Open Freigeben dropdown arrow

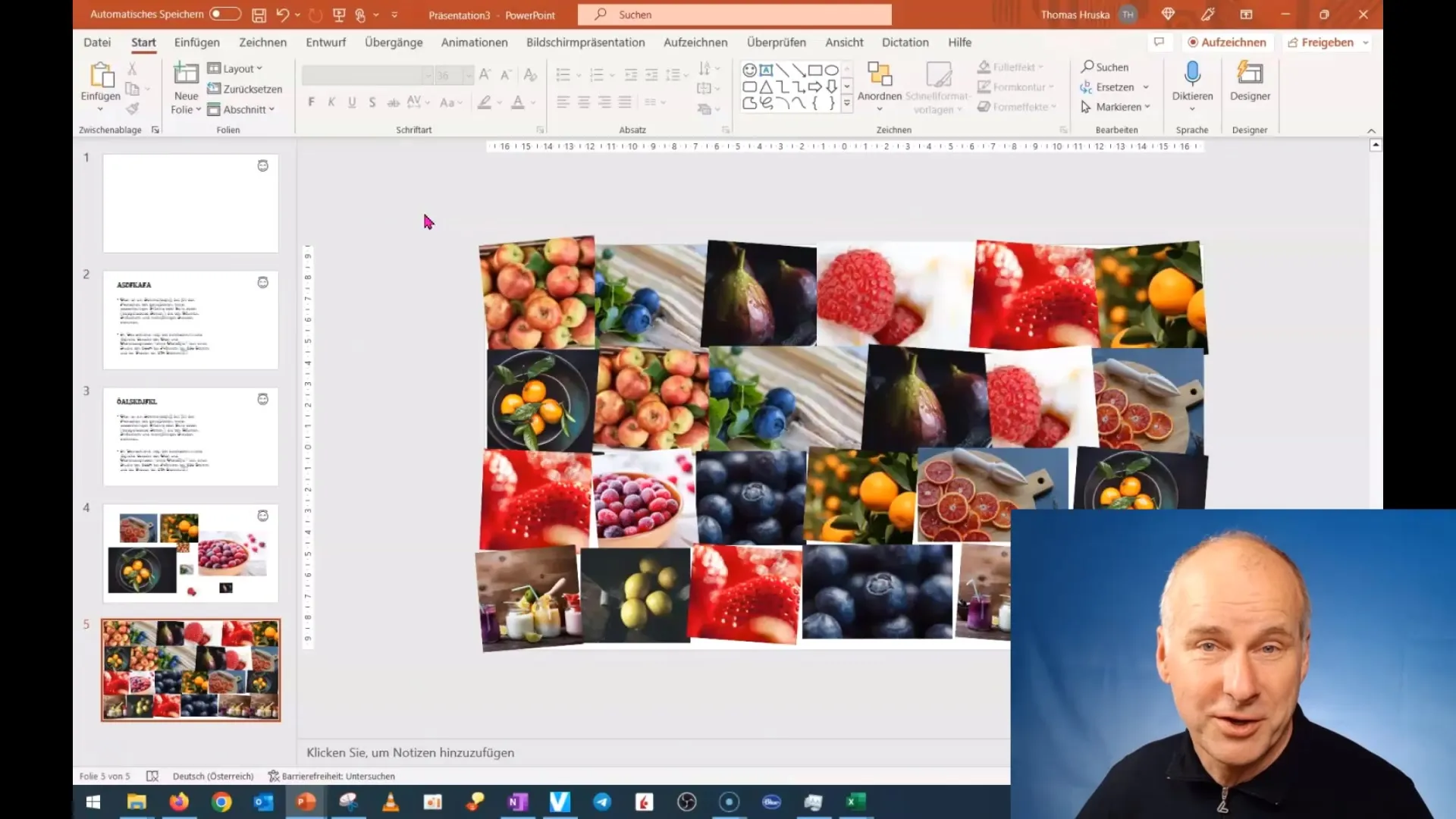[1366, 42]
